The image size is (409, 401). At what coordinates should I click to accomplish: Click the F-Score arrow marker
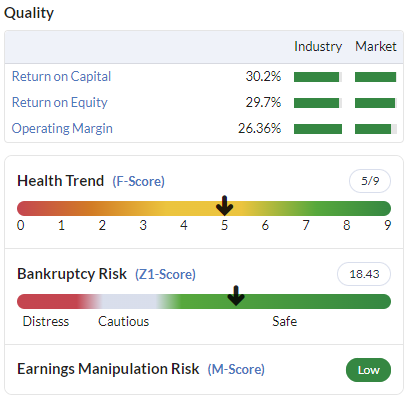coord(224,206)
